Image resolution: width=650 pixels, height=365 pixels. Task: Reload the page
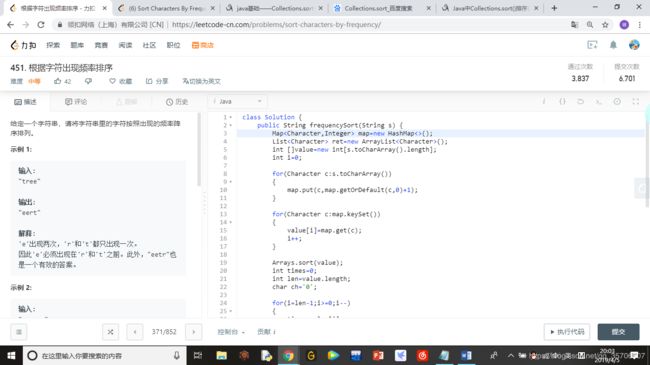(x=41, y=25)
